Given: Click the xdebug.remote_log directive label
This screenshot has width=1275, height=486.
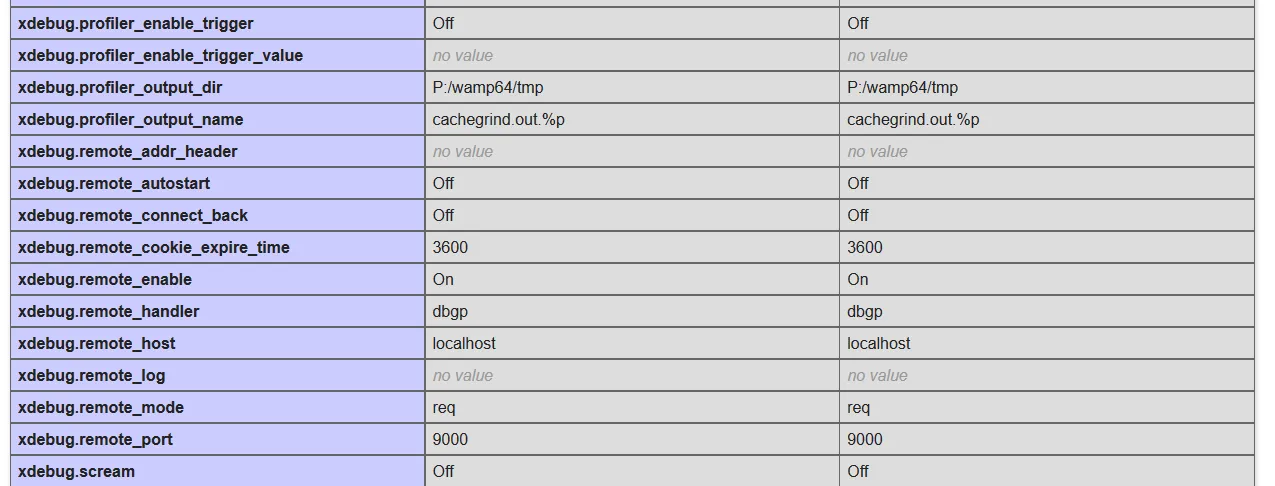Looking at the screenshot, I should click(91, 375).
